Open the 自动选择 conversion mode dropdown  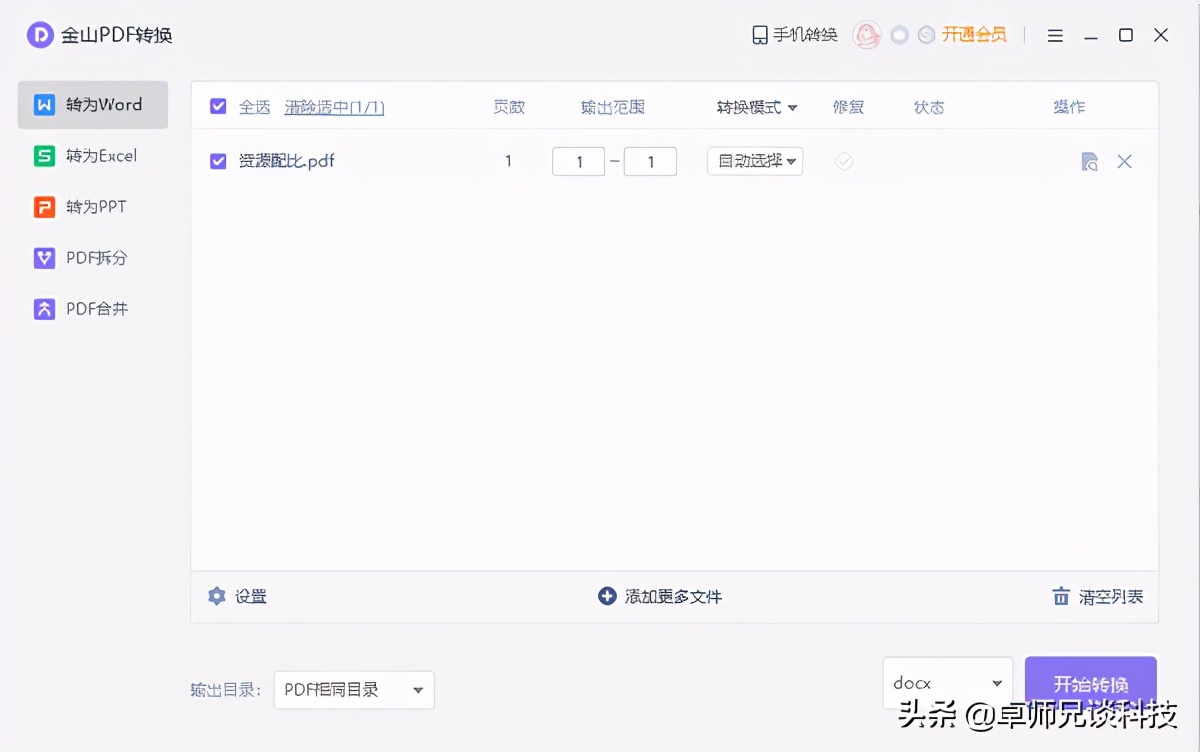click(x=755, y=161)
